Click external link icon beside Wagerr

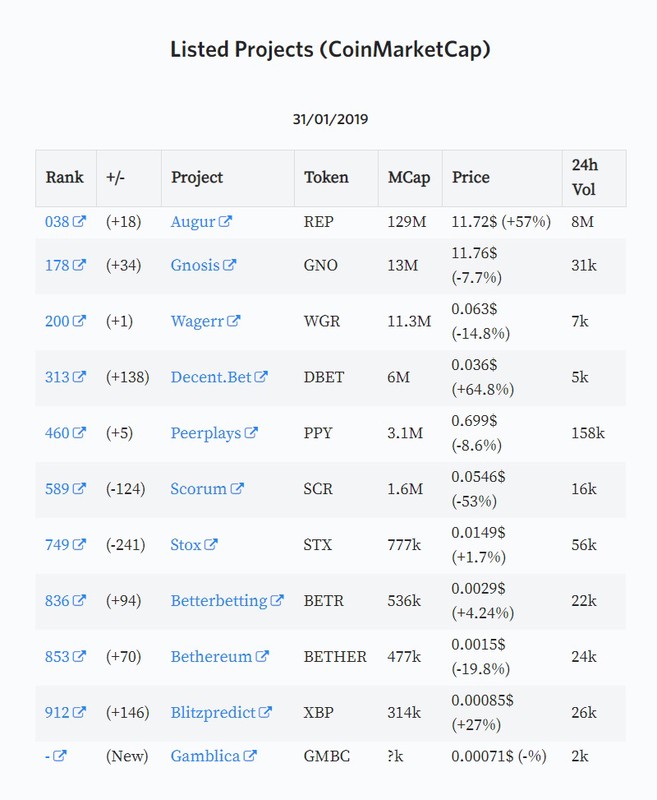click(x=234, y=321)
